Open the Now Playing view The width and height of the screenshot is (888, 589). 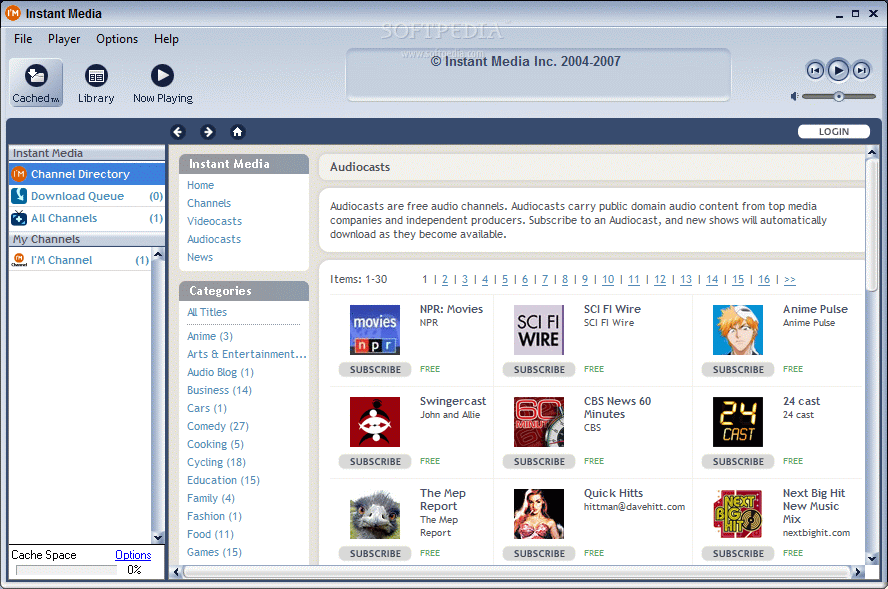pos(163,83)
